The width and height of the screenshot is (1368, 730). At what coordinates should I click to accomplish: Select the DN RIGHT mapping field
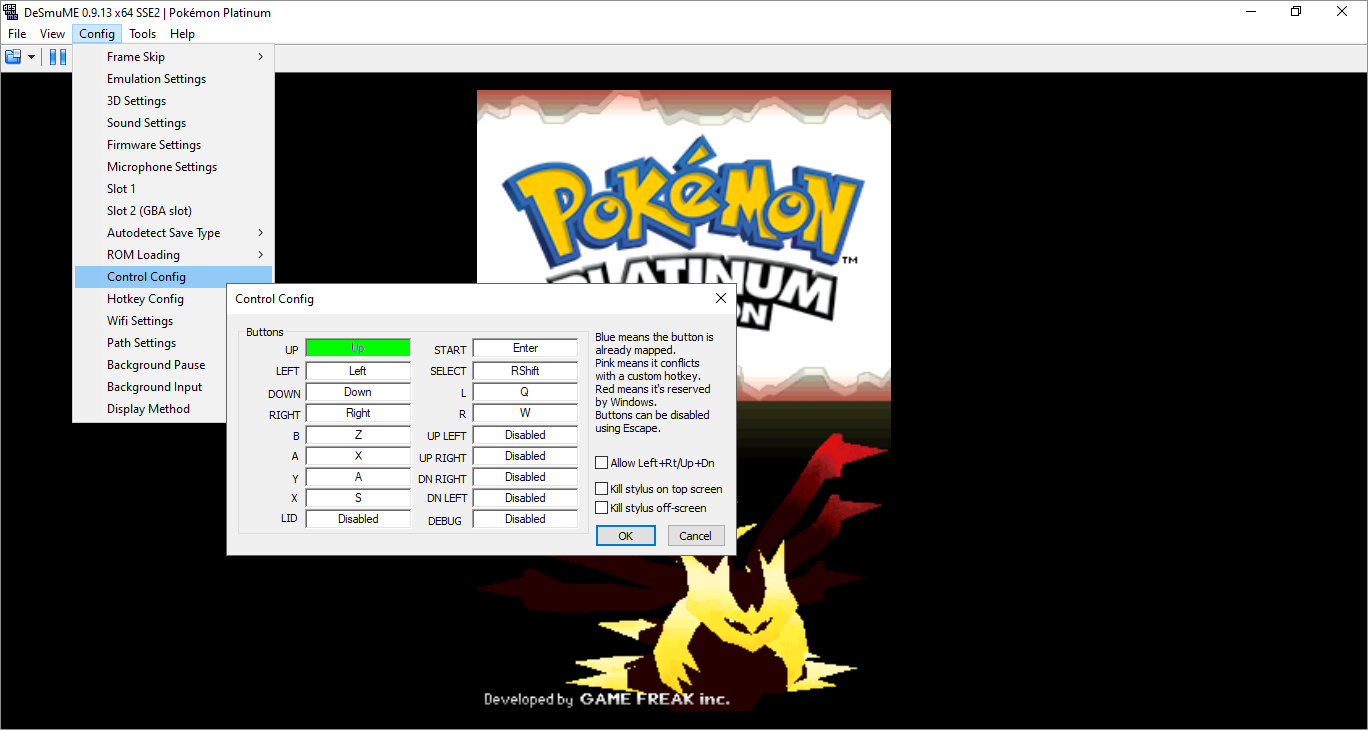point(525,477)
